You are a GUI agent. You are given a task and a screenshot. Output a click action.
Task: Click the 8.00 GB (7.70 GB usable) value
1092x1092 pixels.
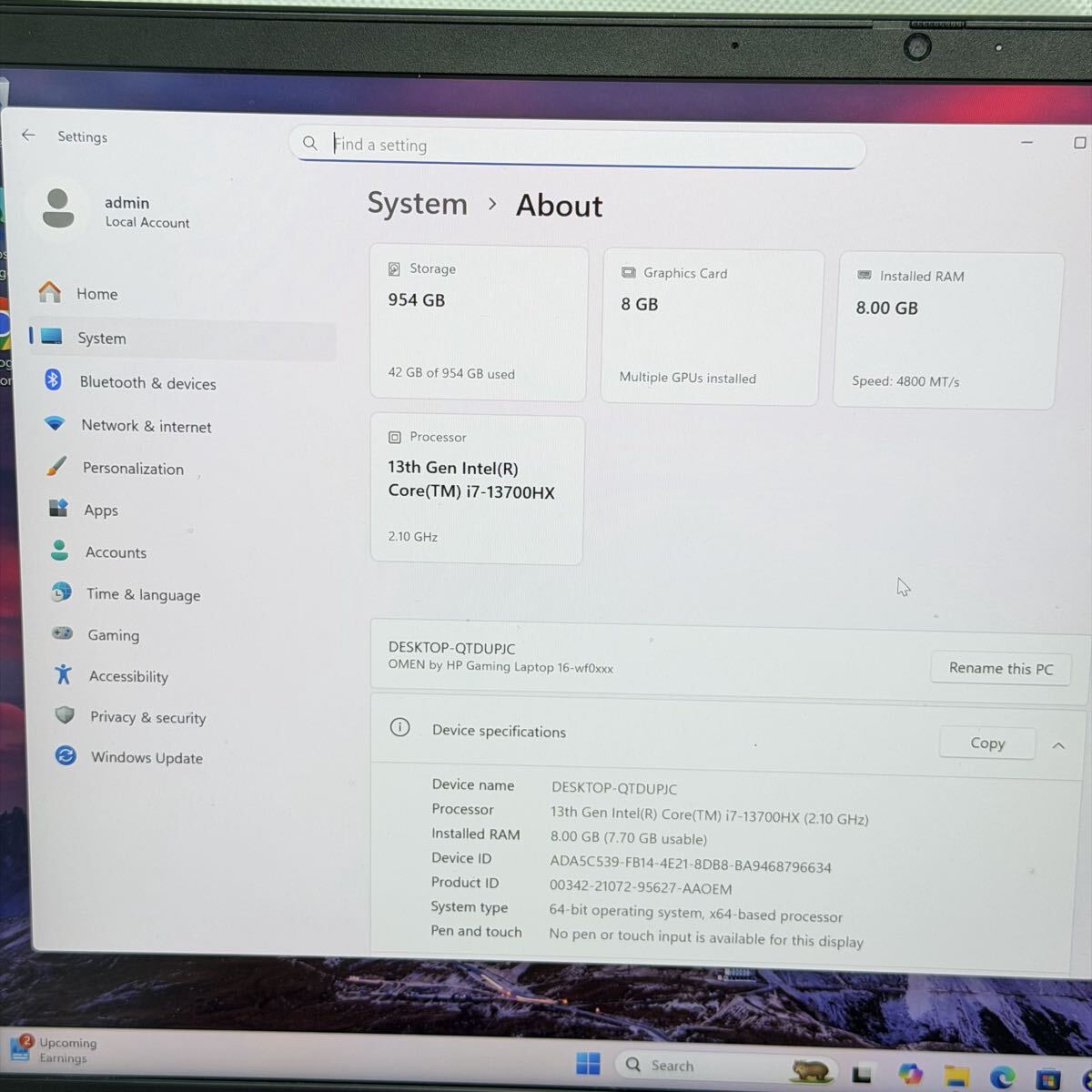pyautogui.click(x=629, y=837)
